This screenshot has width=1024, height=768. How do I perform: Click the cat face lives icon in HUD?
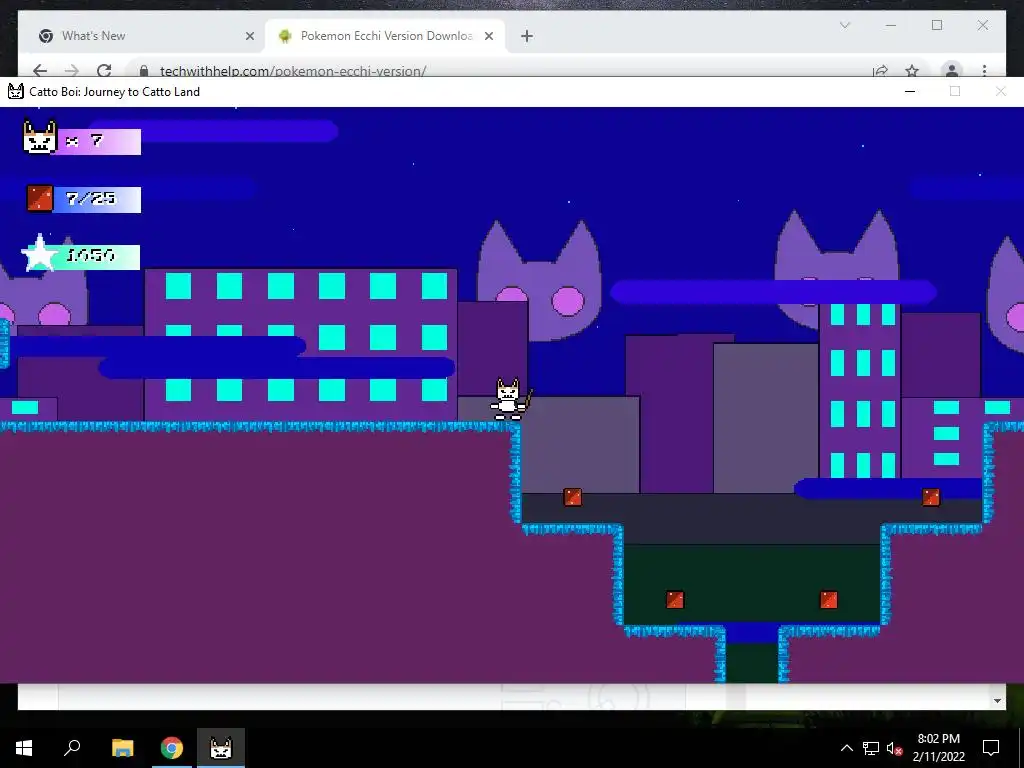pyautogui.click(x=39, y=136)
